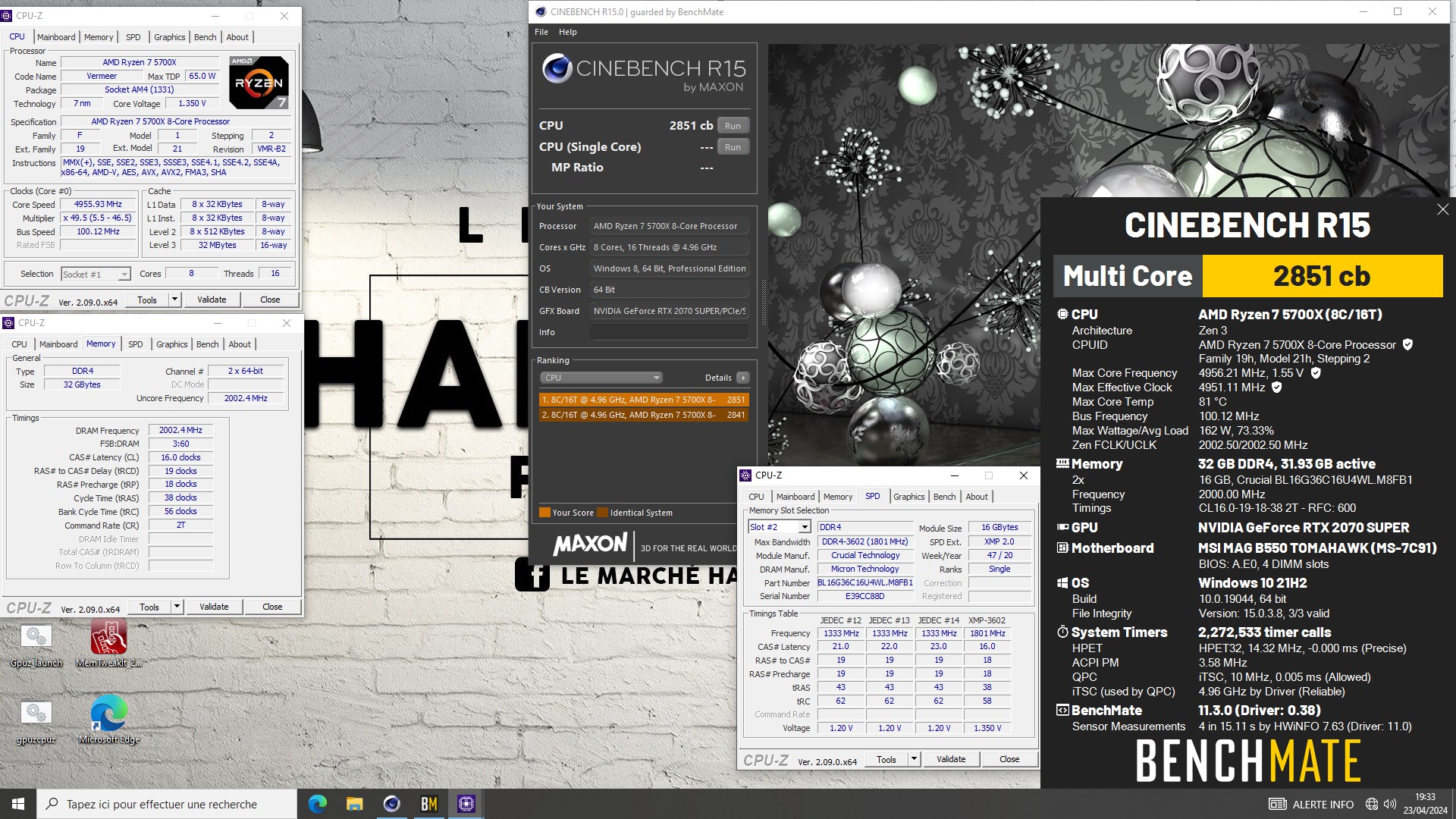Select ranking entry with score 2851

(x=644, y=400)
